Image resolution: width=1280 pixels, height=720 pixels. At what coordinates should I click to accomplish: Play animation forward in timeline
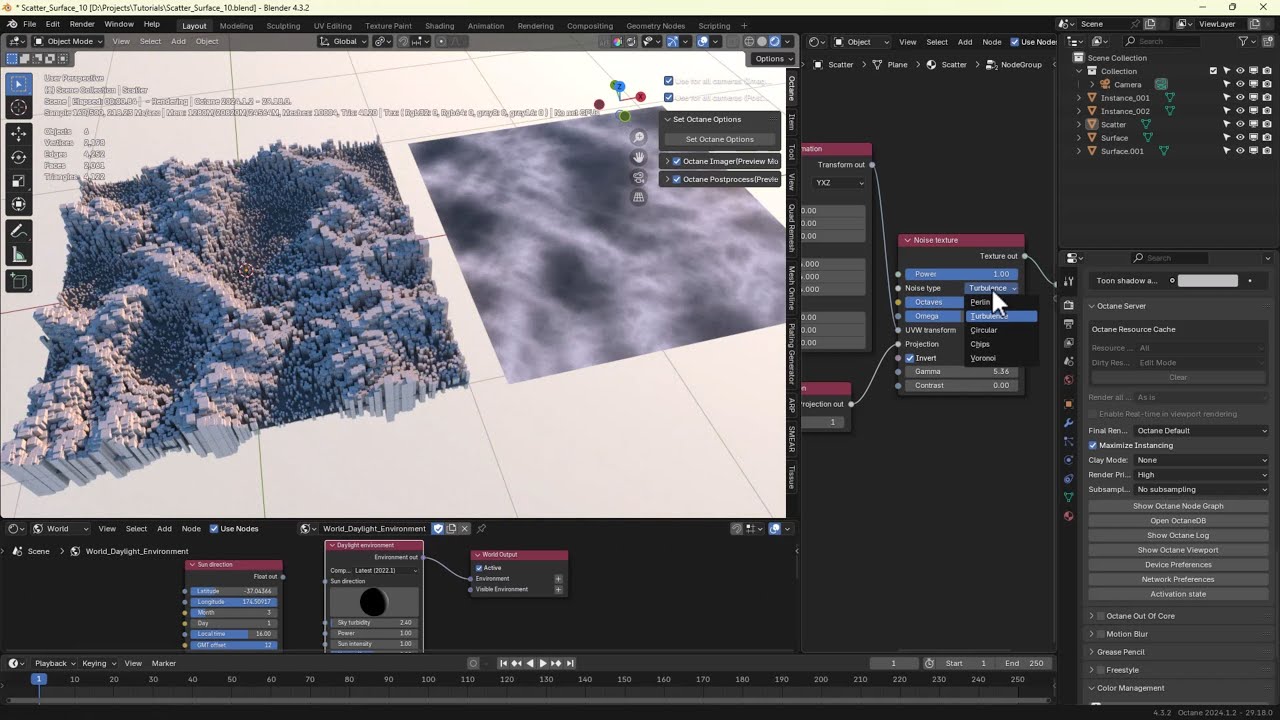coord(543,663)
